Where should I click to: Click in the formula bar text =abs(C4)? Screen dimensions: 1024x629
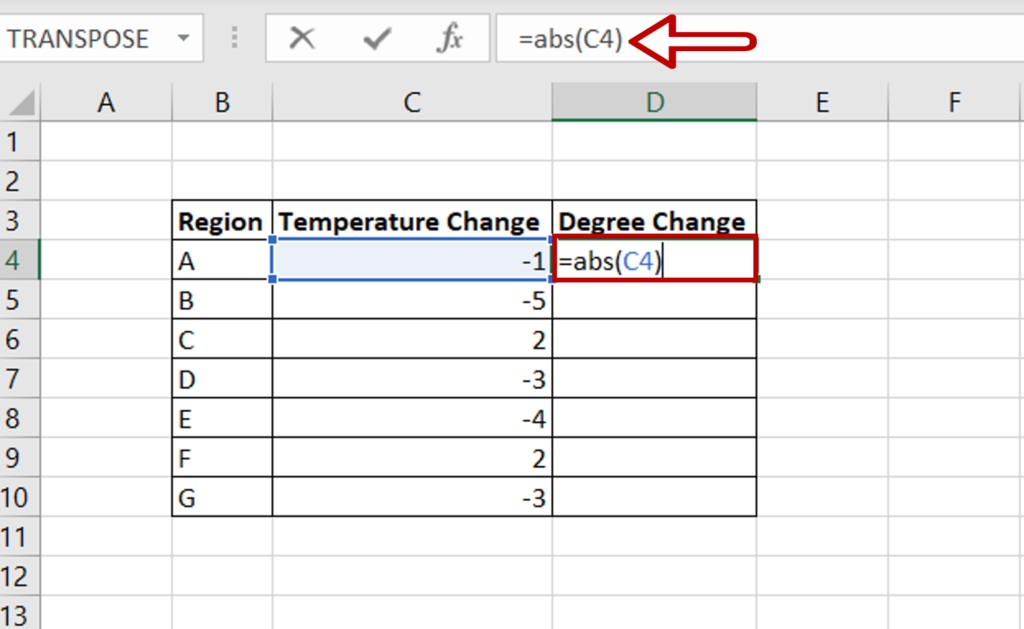(x=570, y=39)
